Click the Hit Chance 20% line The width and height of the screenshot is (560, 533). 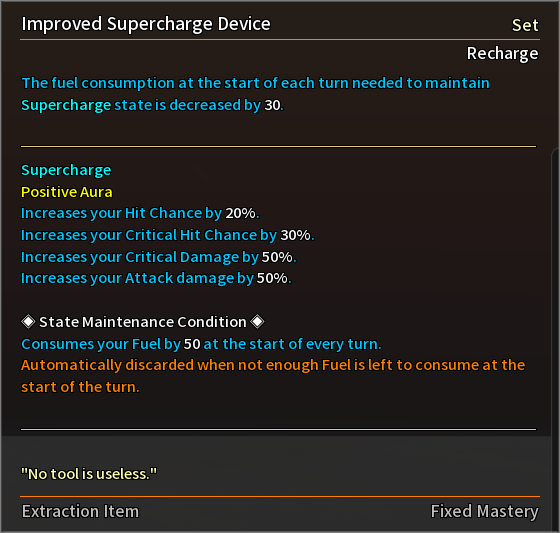pyautogui.click(x=140, y=213)
